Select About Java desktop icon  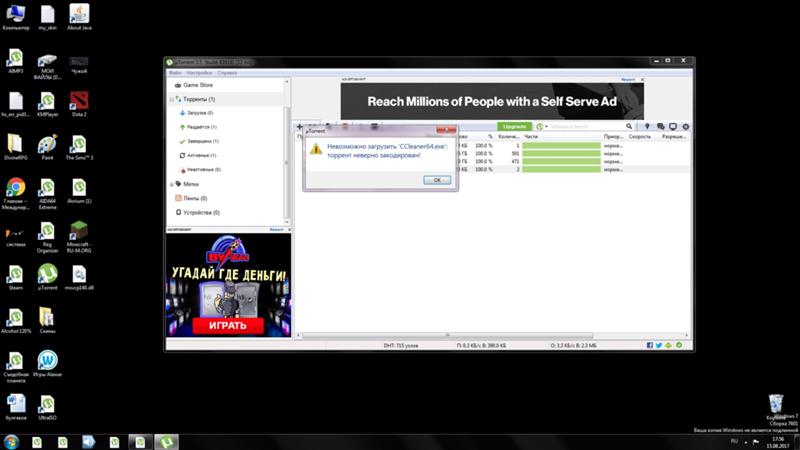[x=79, y=17]
